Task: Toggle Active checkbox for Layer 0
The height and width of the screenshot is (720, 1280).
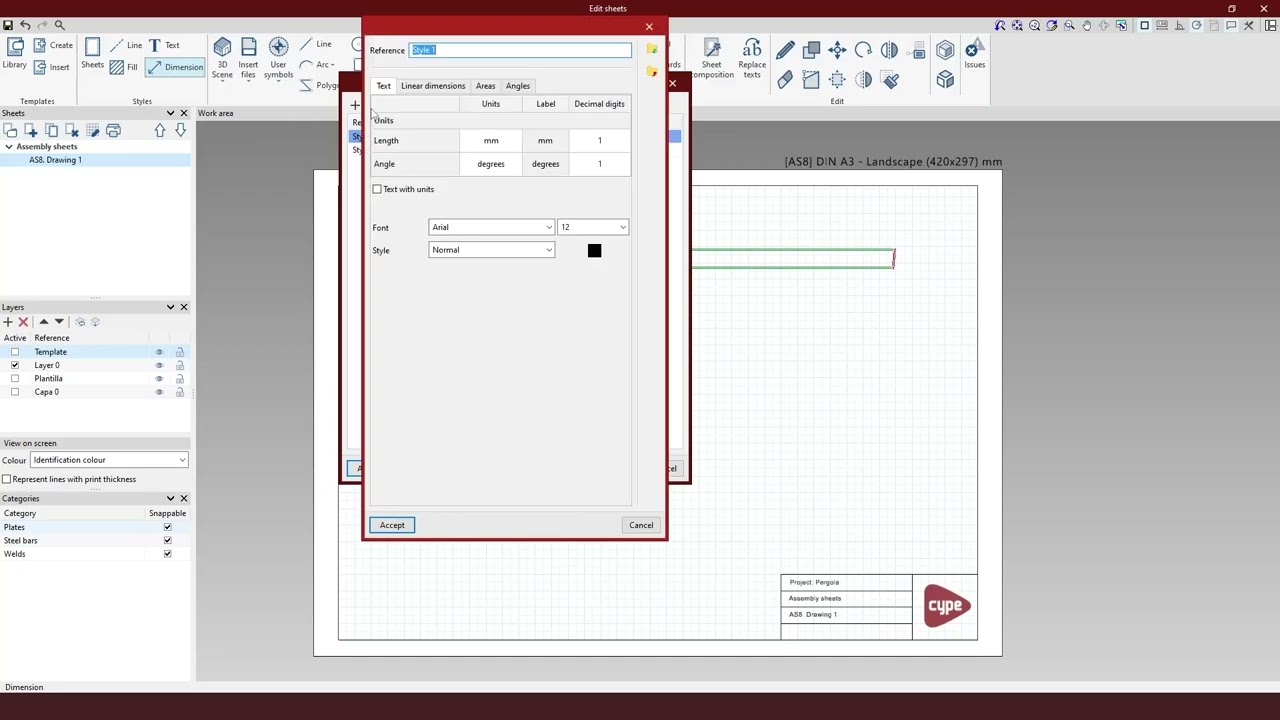Action: (x=15, y=365)
